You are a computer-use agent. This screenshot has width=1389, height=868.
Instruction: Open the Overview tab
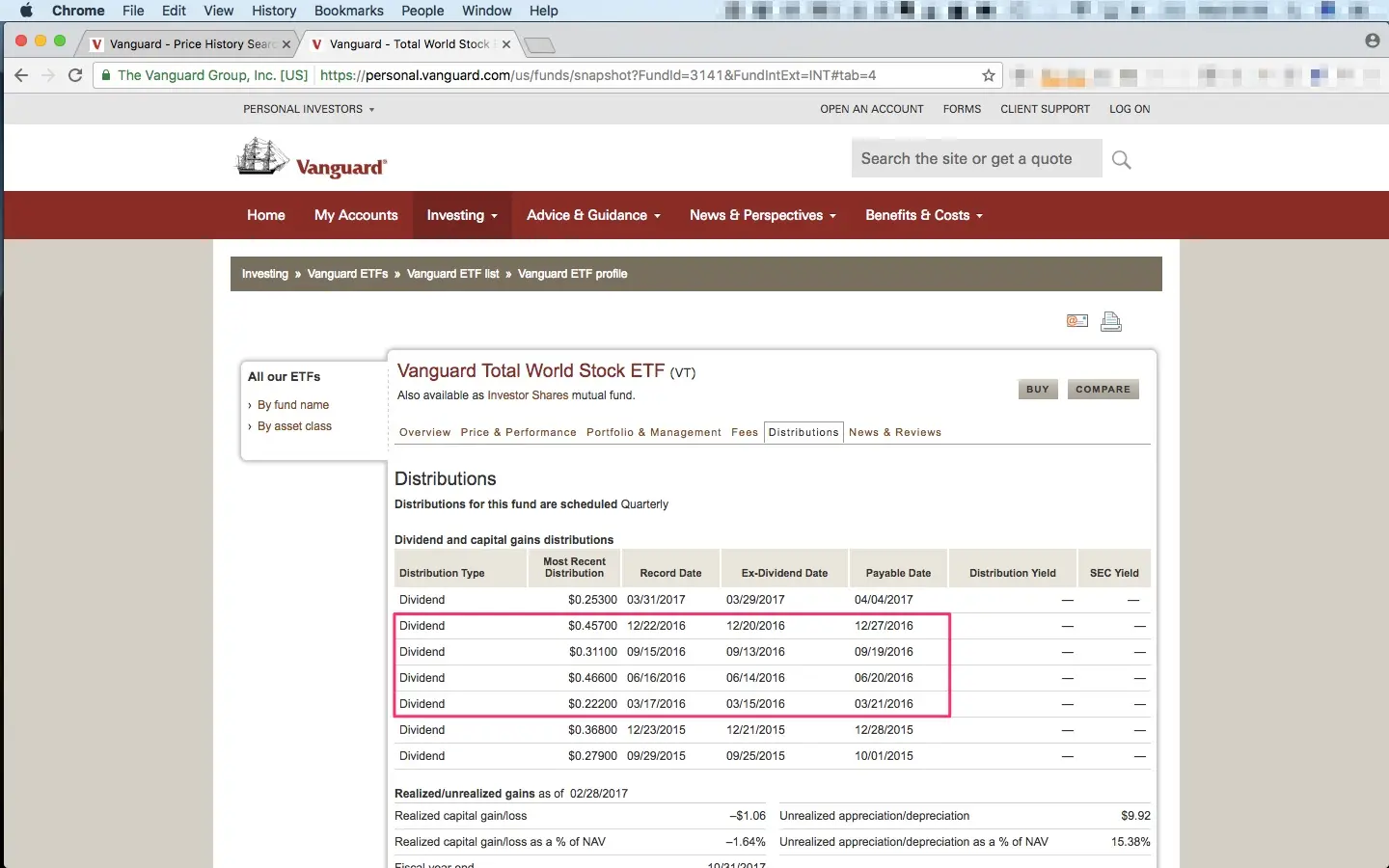coord(425,432)
